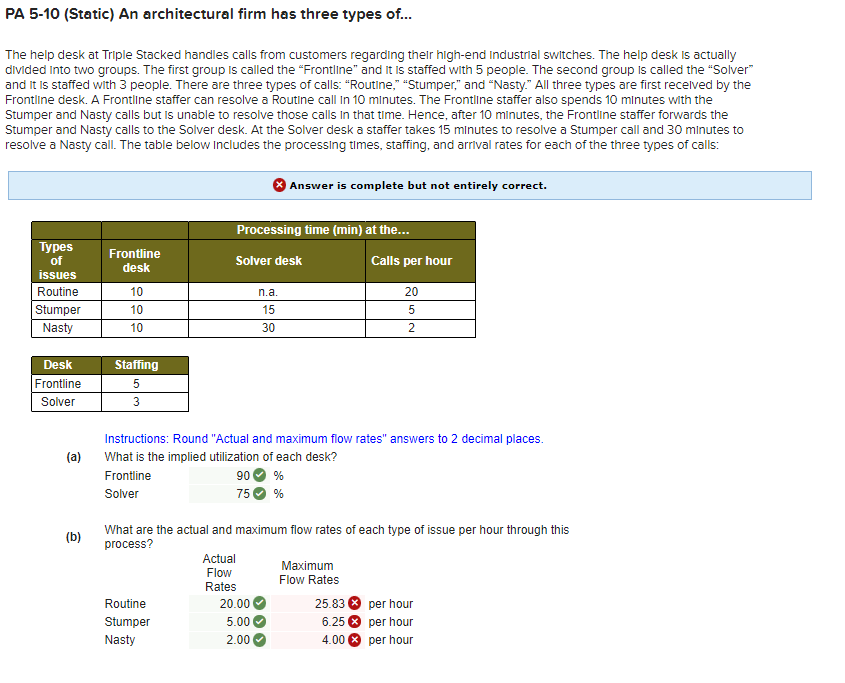Click the staffing value '3' for Solver
Screen dimensions: 845x683
click(136, 402)
